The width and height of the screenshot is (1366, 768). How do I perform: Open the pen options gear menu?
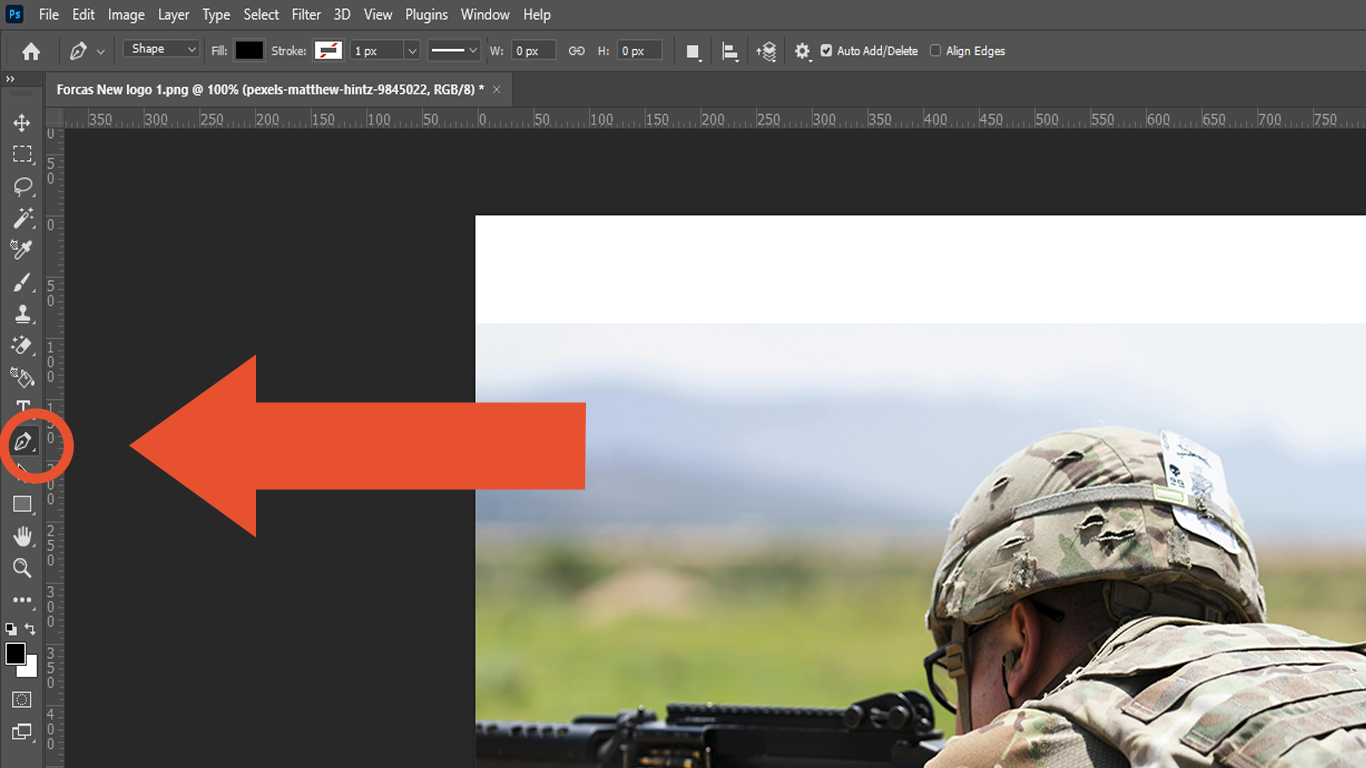click(x=802, y=51)
